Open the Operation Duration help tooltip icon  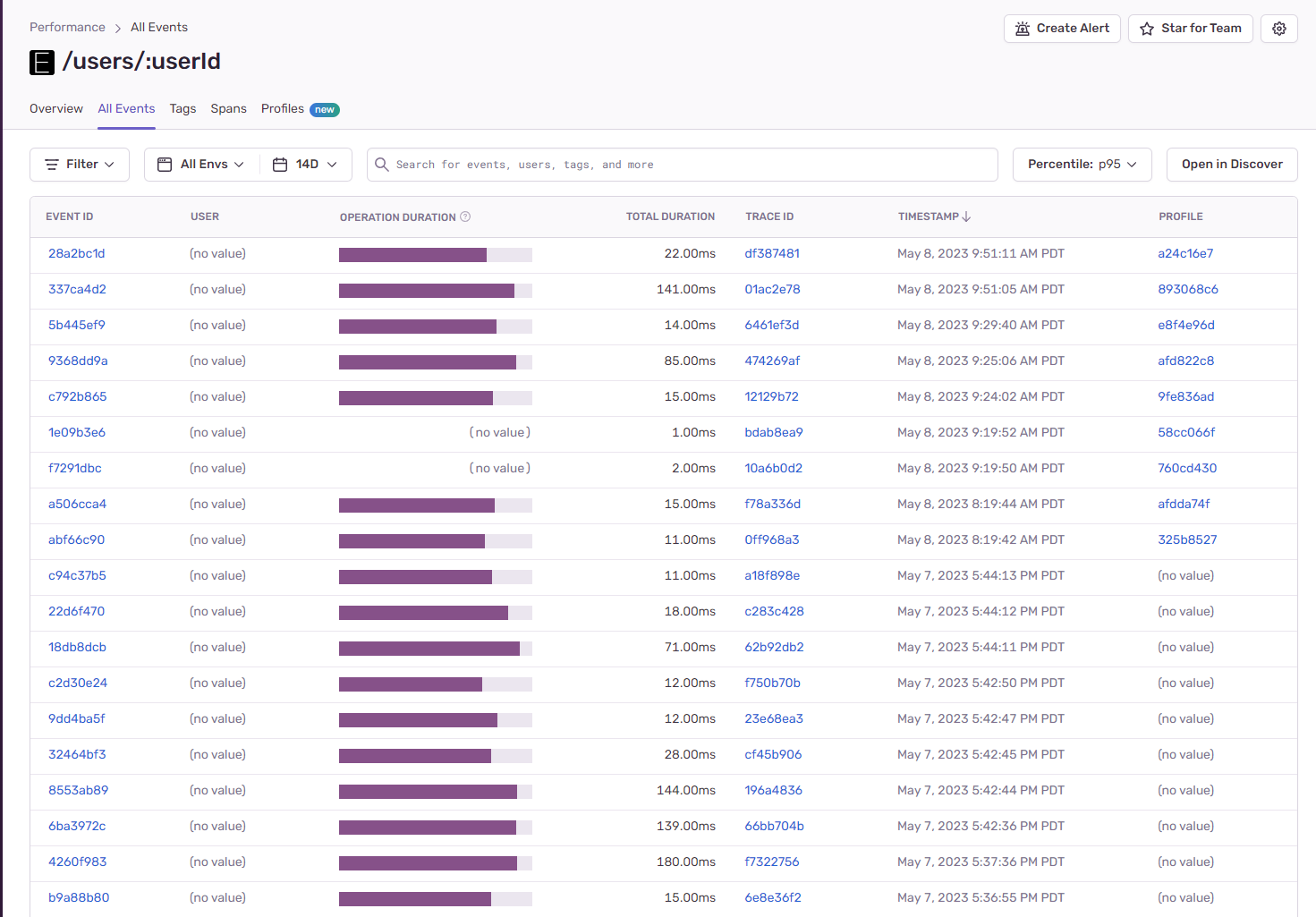[x=465, y=216]
